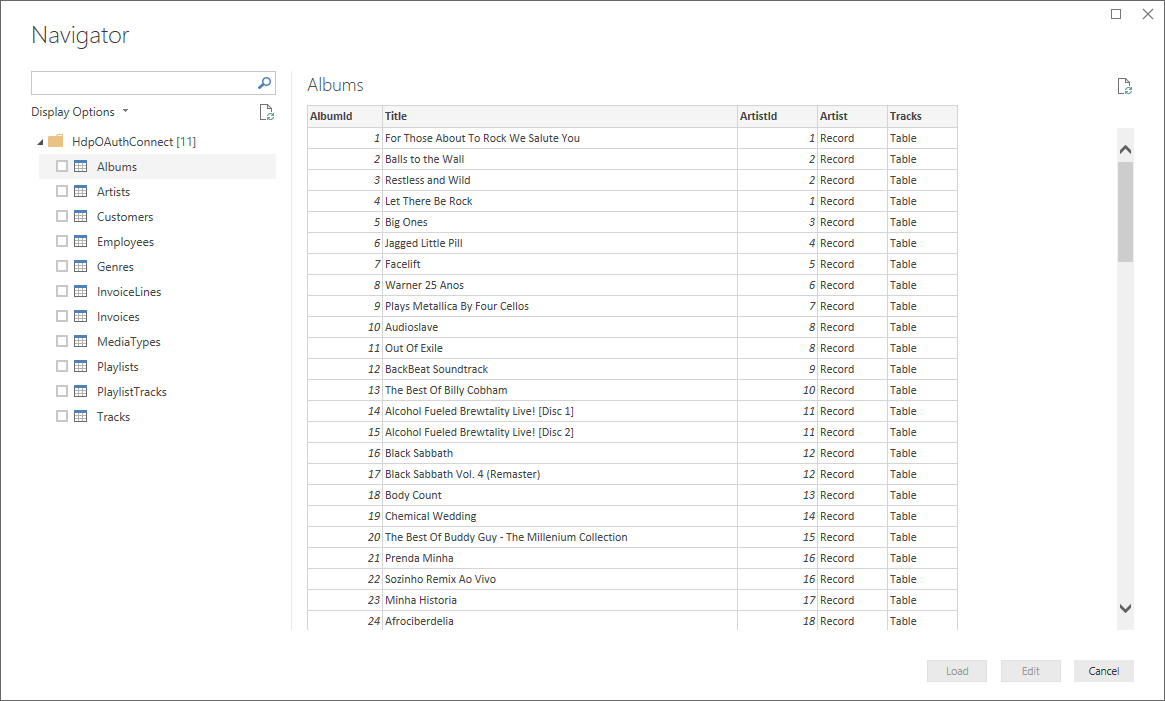Viewport: 1165px width, 701px height.
Task: Click the Invoices table icon
Action: click(81, 316)
